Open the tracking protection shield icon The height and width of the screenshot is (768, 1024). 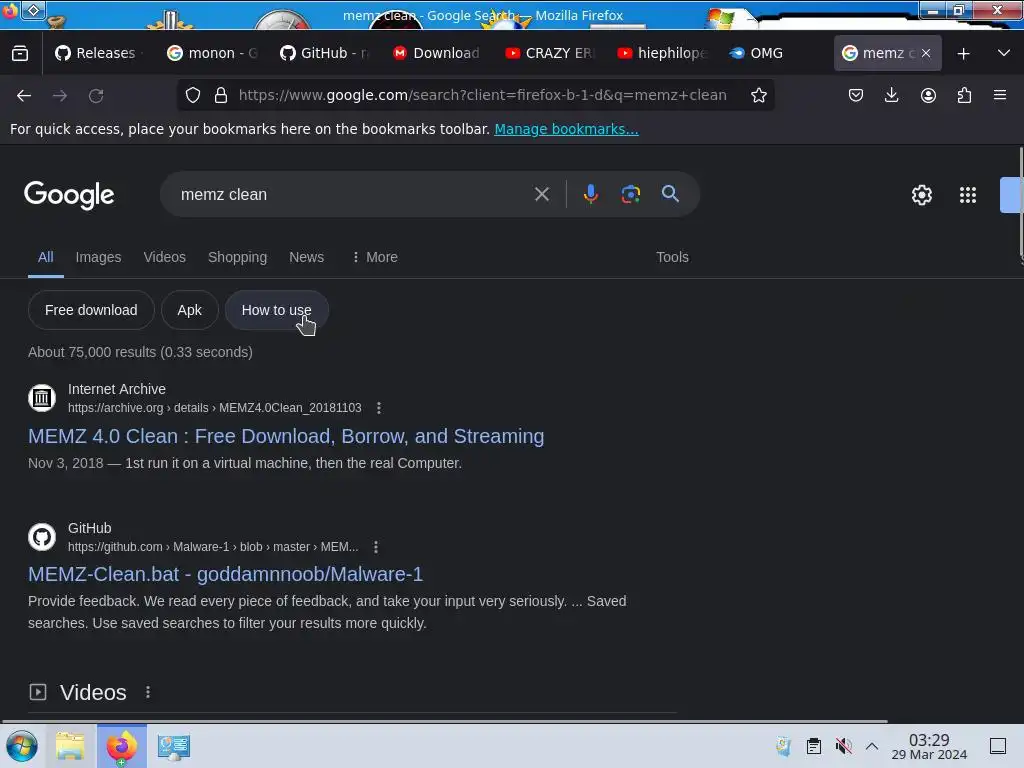(193, 95)
